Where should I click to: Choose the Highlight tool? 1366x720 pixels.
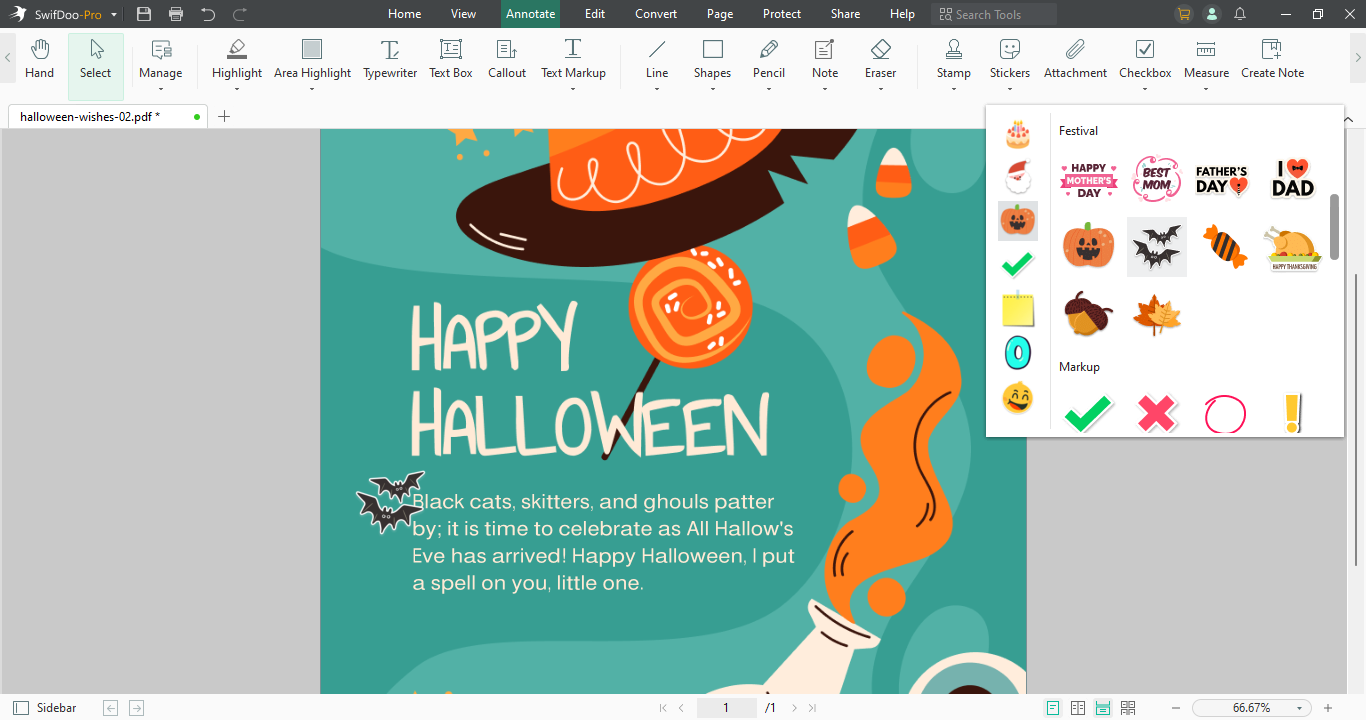click(237, 60)
